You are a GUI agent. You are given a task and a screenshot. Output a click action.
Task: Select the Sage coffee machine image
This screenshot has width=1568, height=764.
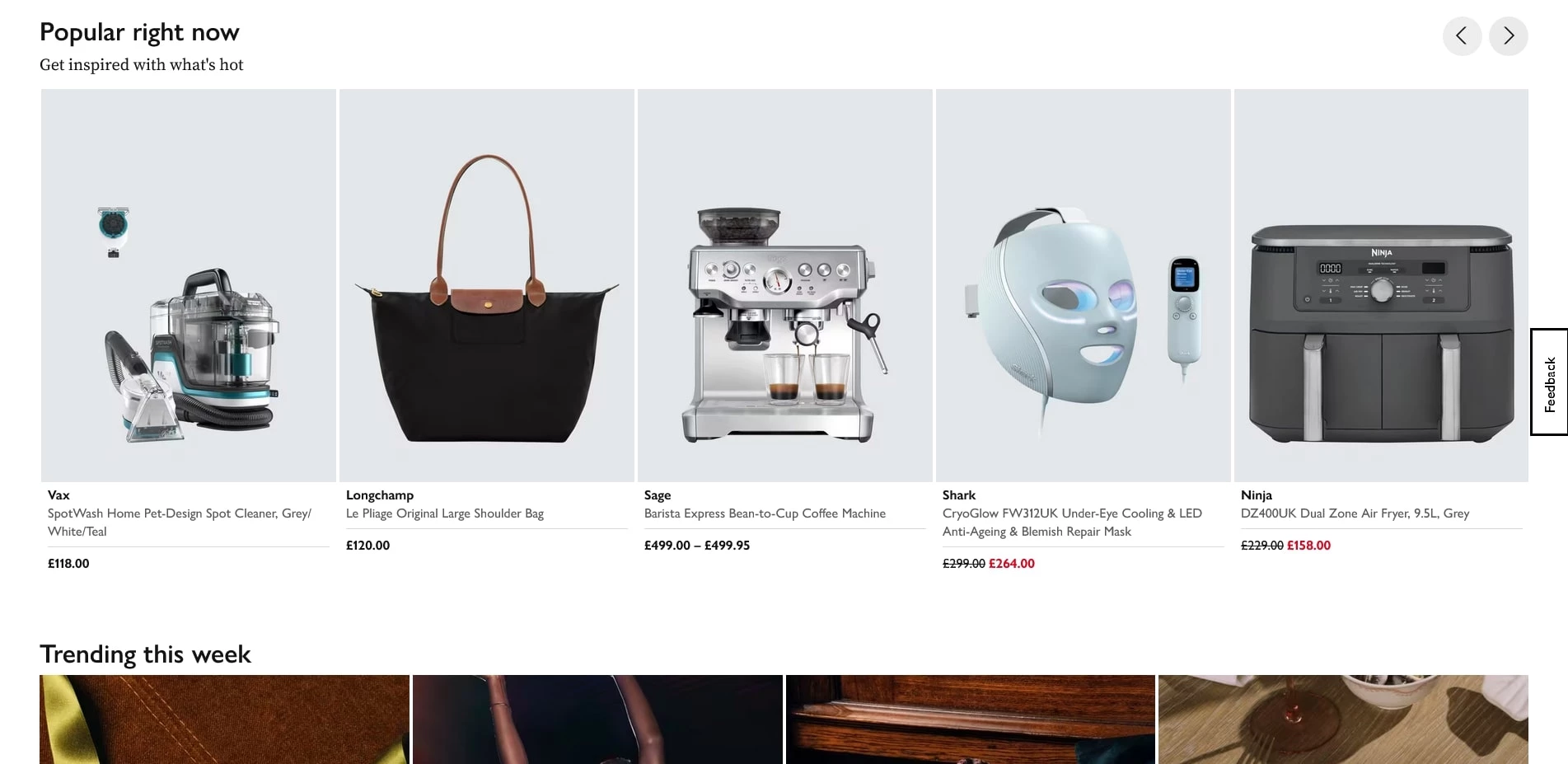(x=785, y=285)
